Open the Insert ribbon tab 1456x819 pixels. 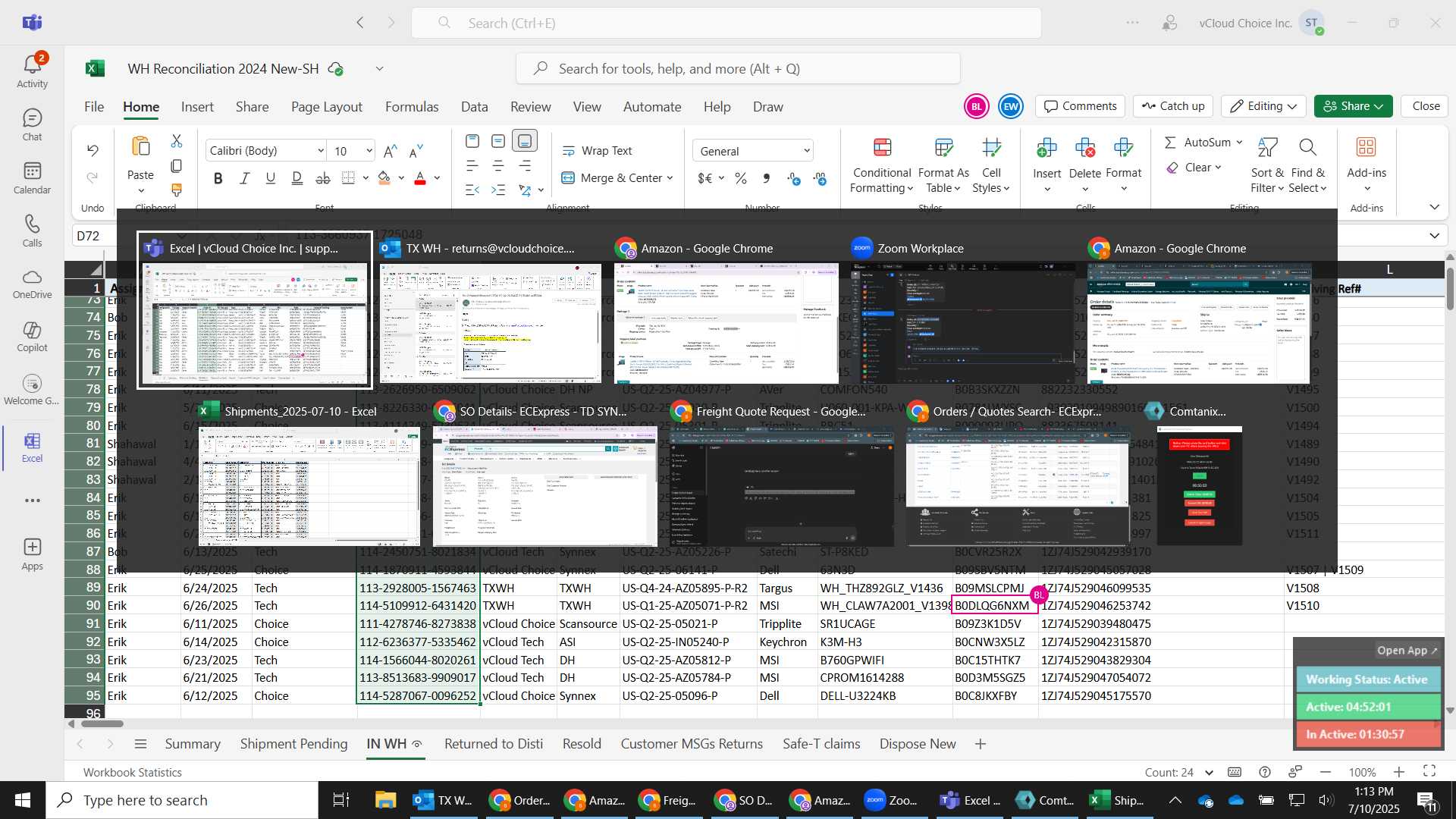point(197,107)
